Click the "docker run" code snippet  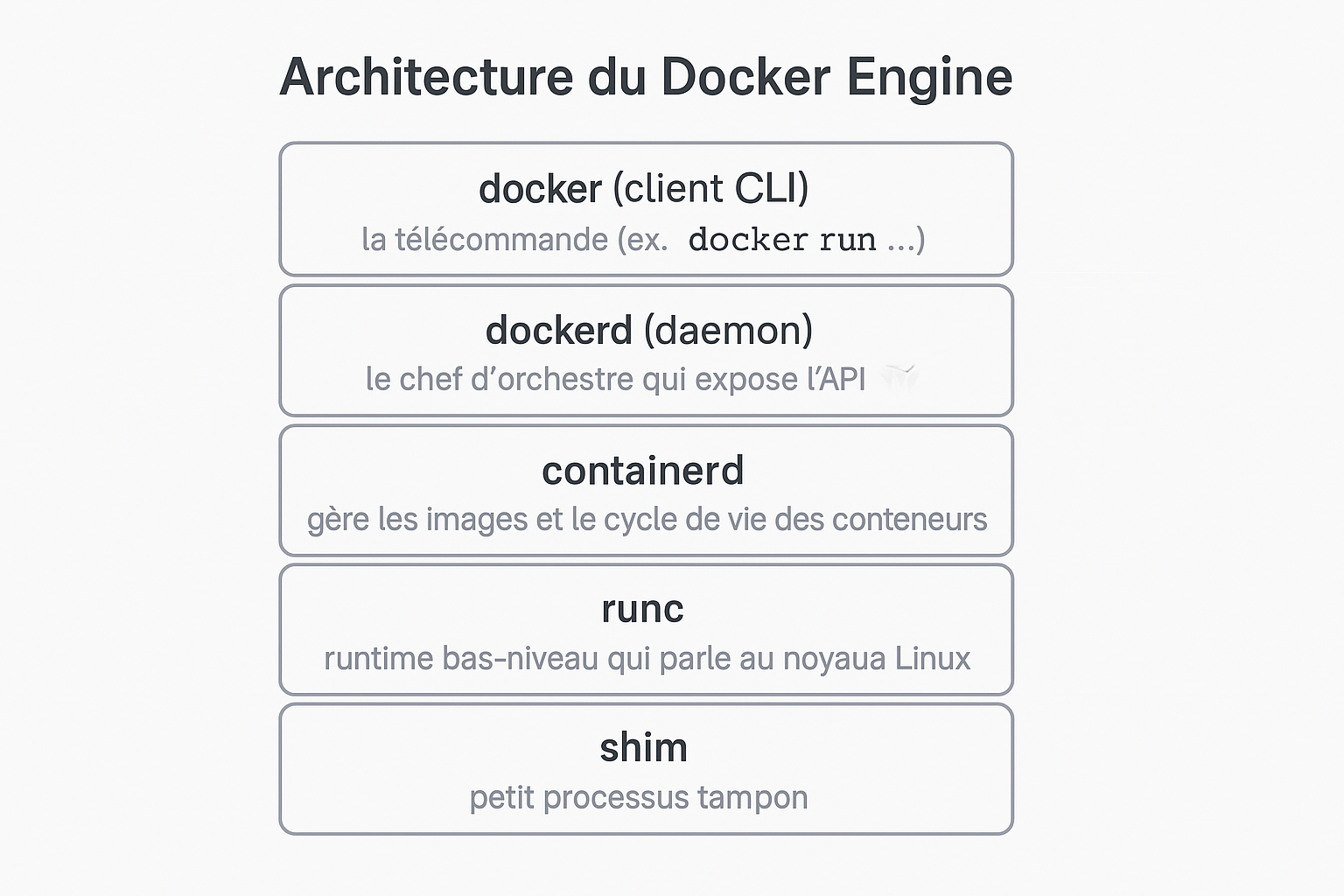(x=781, y=240)
